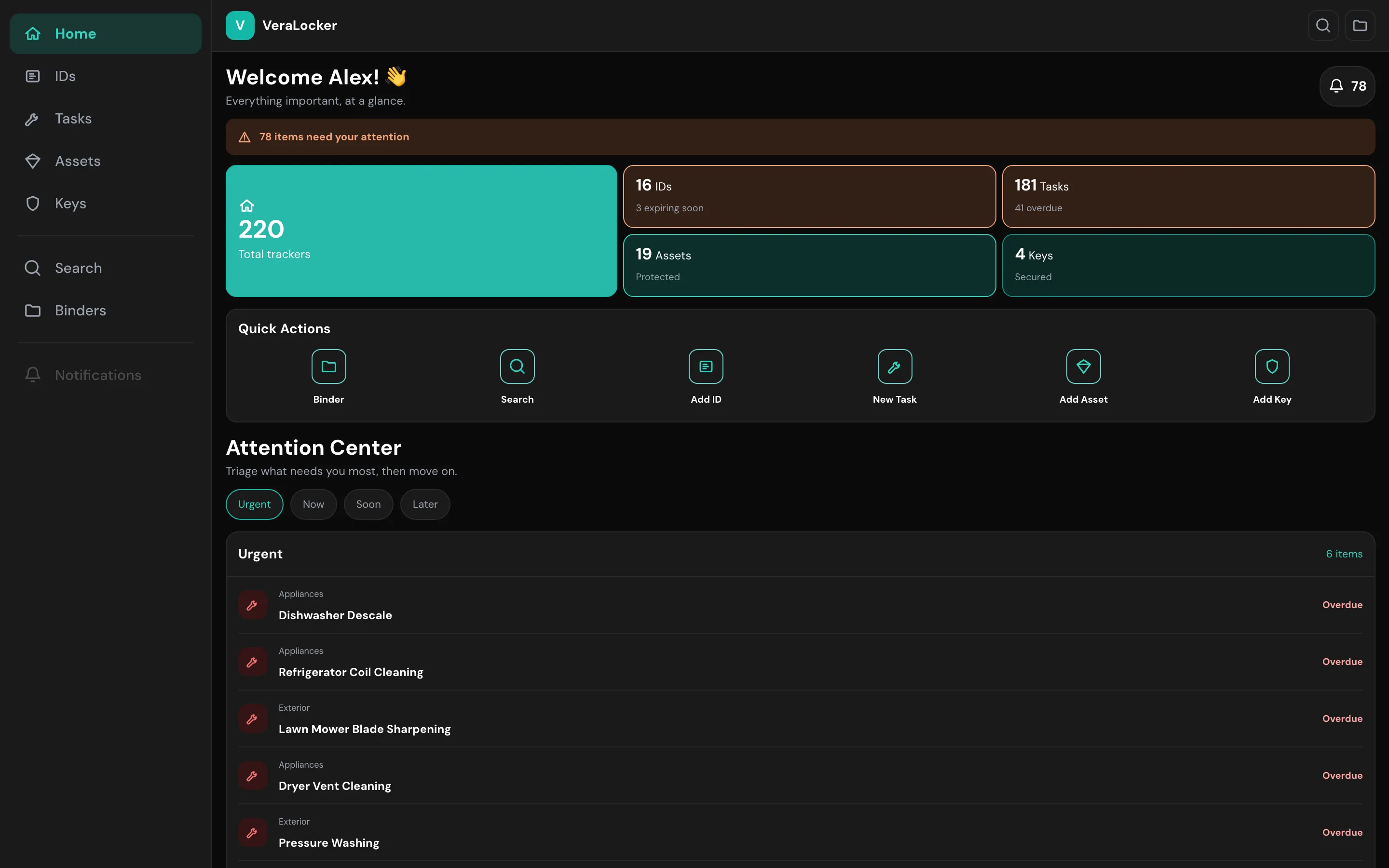Open Binders in the sidebar
This screenshot has height=868, width=1389.
(106, 311)
